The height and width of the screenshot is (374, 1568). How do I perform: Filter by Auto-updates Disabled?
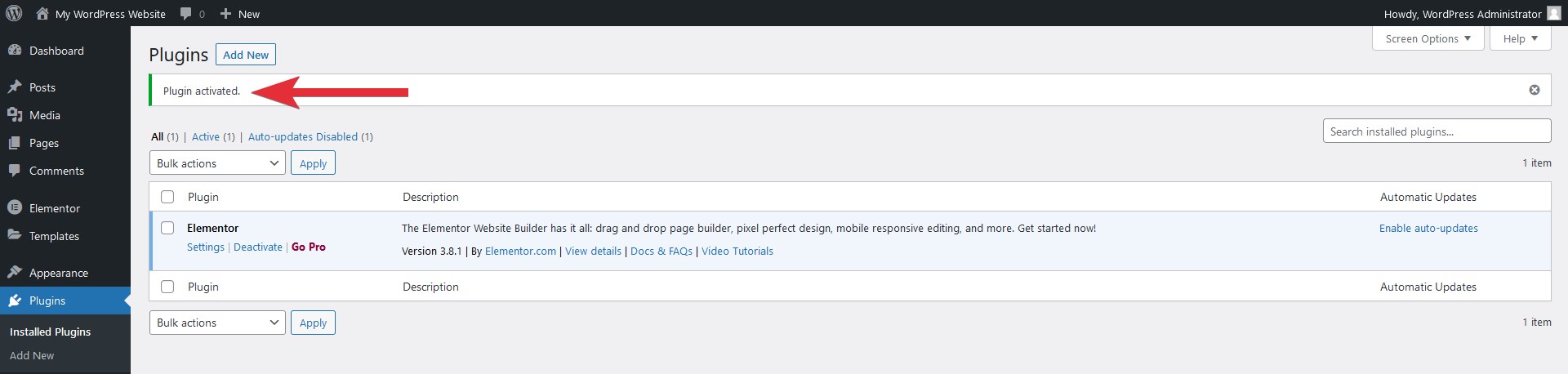[303, 136]
